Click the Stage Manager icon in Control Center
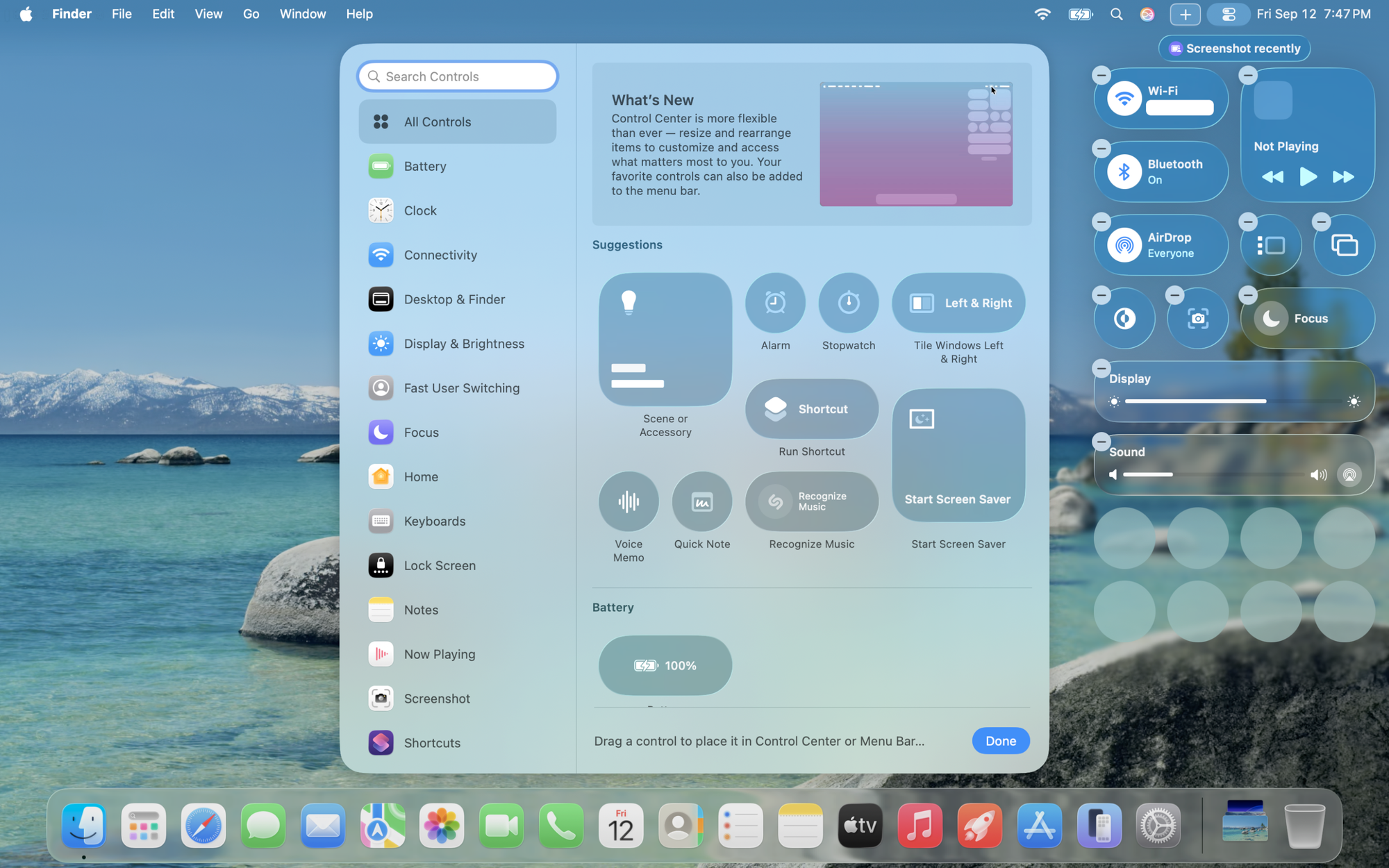The width and height of the screenshot is (1389, 868). 1270,245
